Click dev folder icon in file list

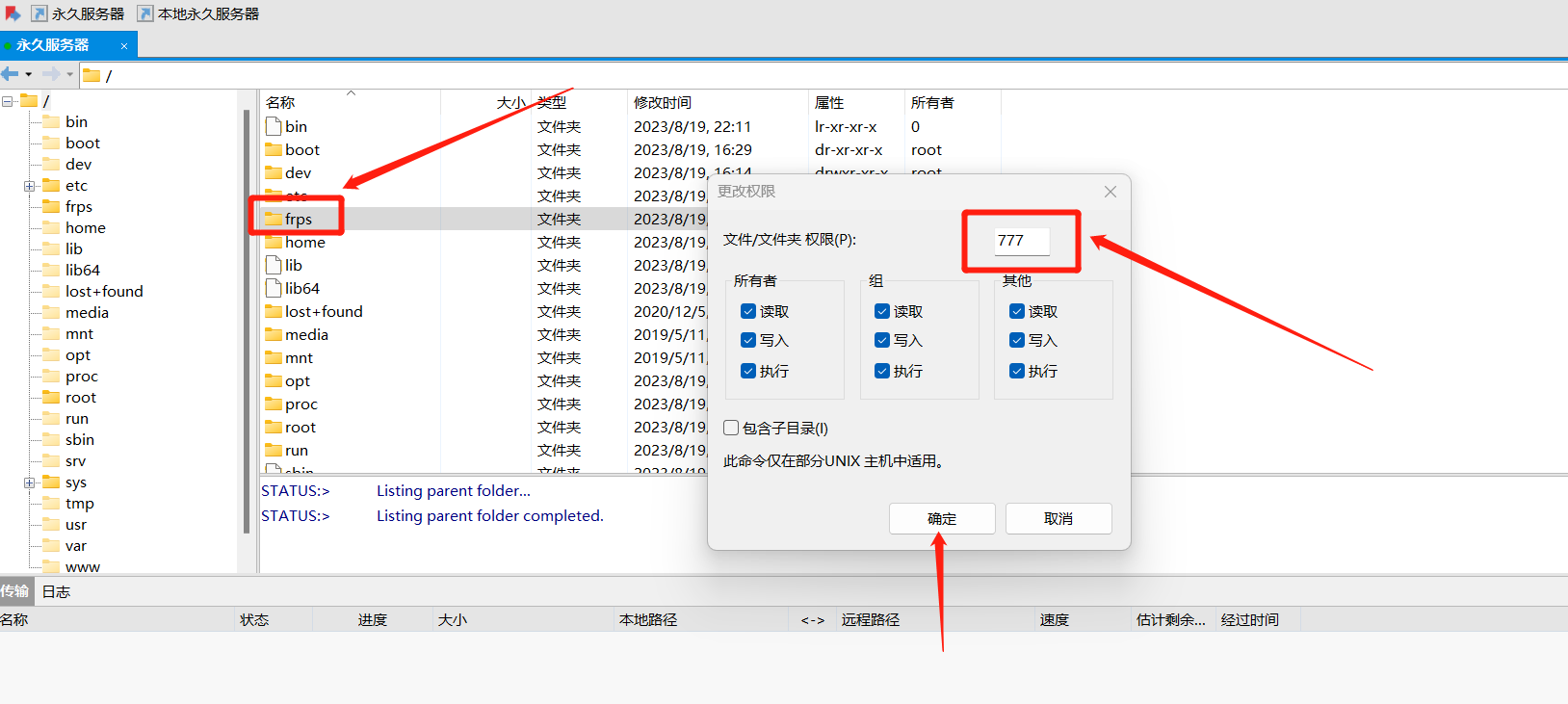point(274,172)
